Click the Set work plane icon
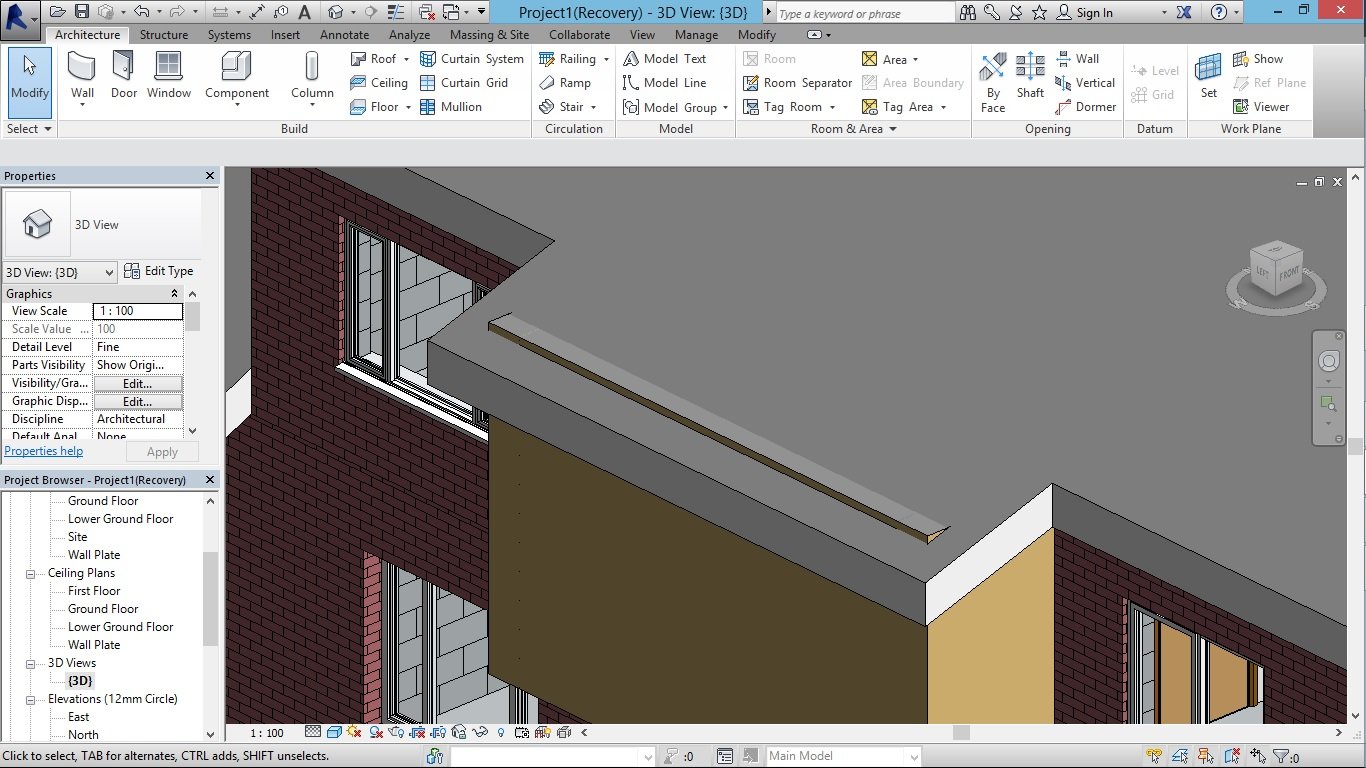Screen dimensions: 1366x768 (1209, 76)
